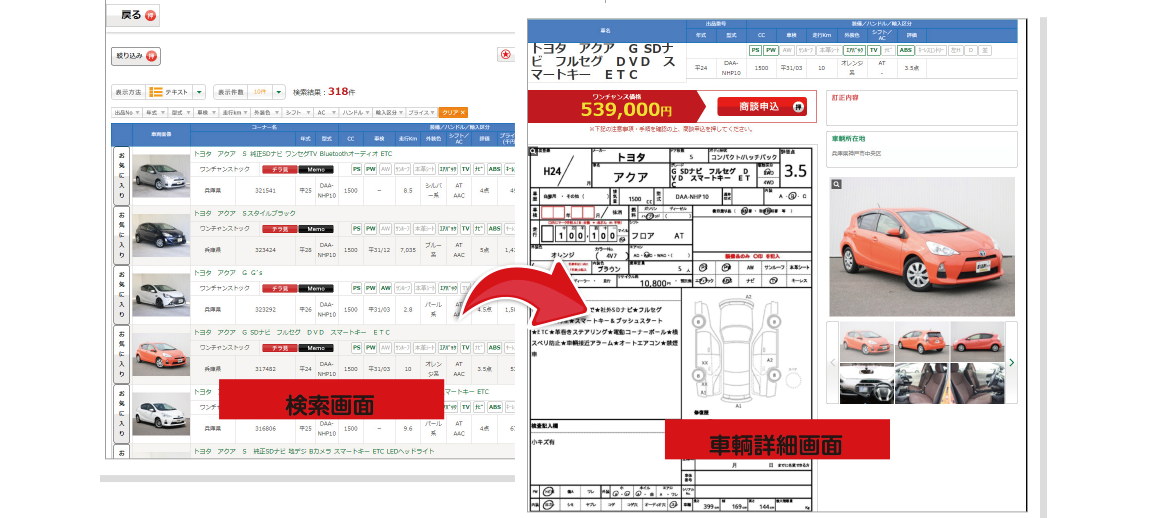The height and width of the screenshot is (518, 1163).
Task: Expand the 出品No filter dropdown
Action: 126,113
